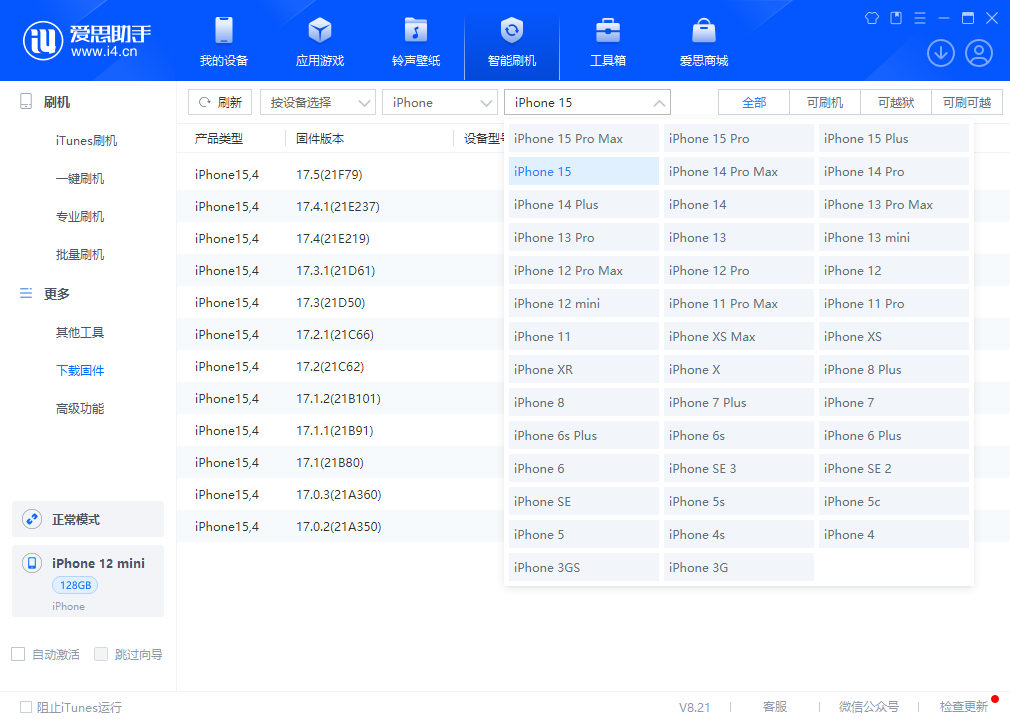Expand 按设备选择 dropdown
Viewport: 1010px width, 722px height.
[x=318, y=102]
